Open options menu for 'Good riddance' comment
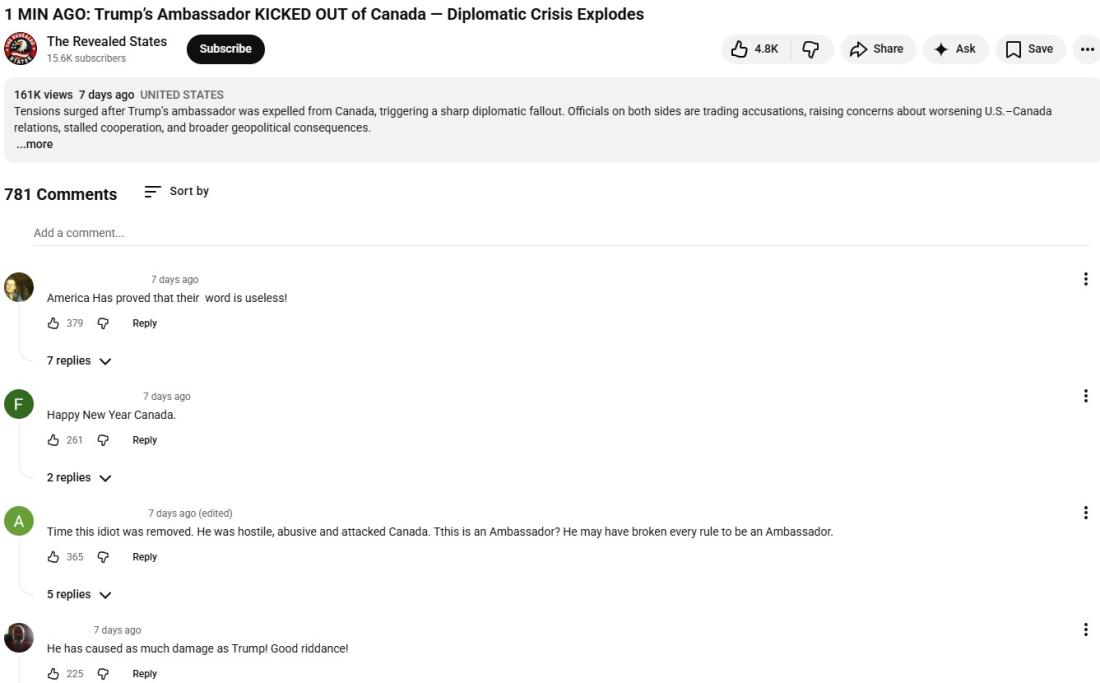This screenshot has width=1100, height=683. [1085, 630]
